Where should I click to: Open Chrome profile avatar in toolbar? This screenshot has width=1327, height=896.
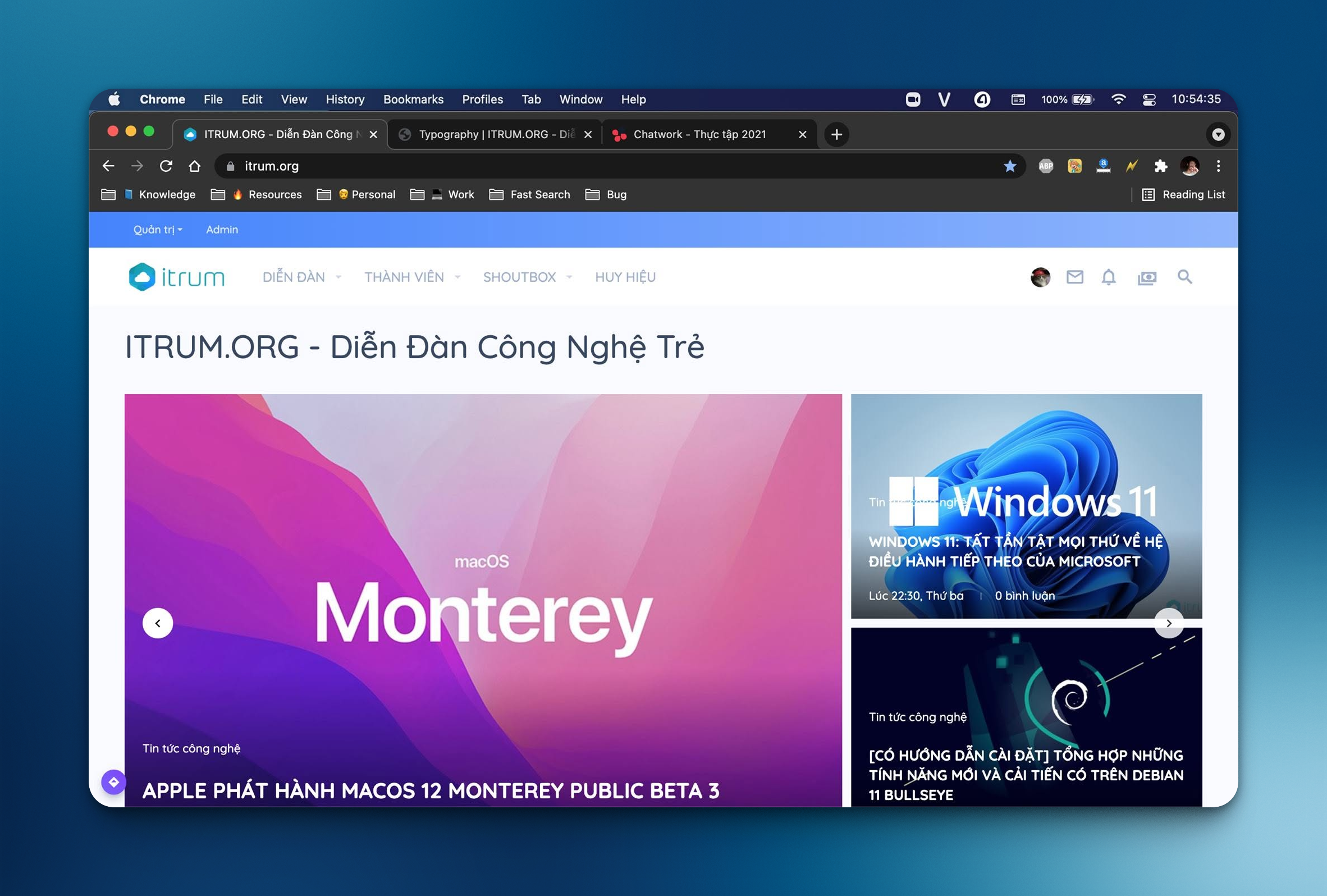1189,166
